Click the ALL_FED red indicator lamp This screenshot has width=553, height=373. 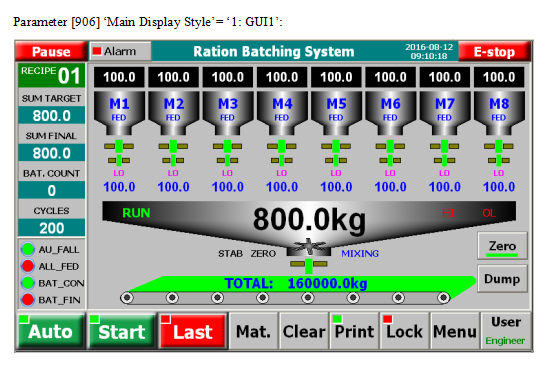pos(28,266)
